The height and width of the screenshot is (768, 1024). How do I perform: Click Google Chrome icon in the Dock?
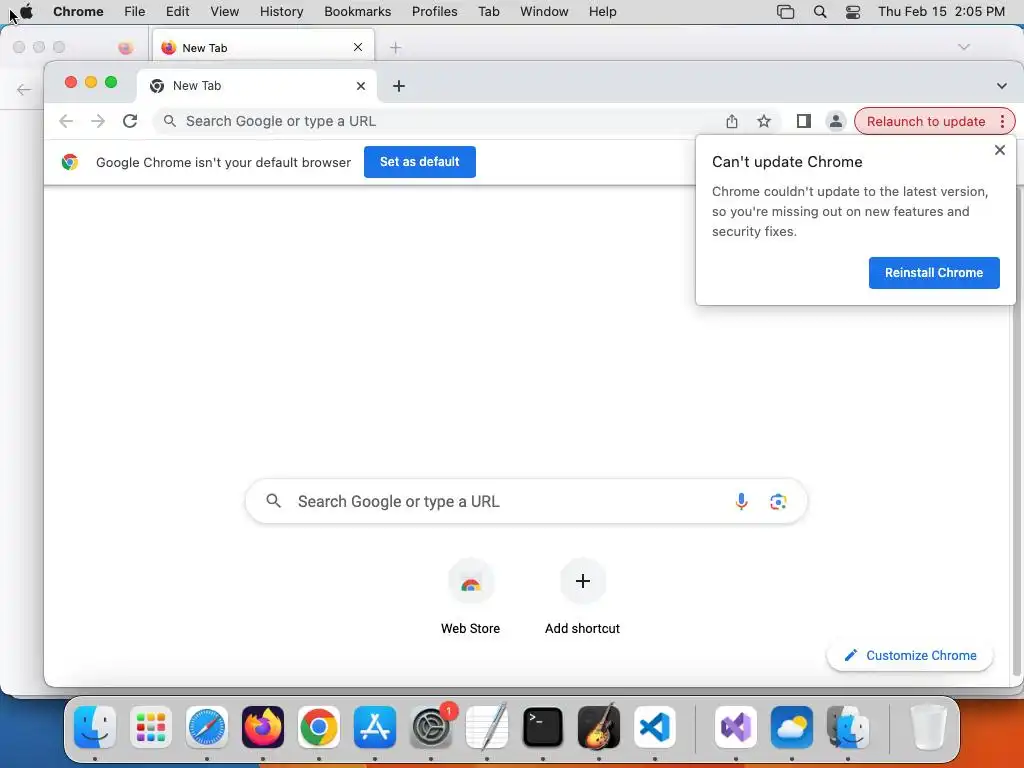coord(319,727)
